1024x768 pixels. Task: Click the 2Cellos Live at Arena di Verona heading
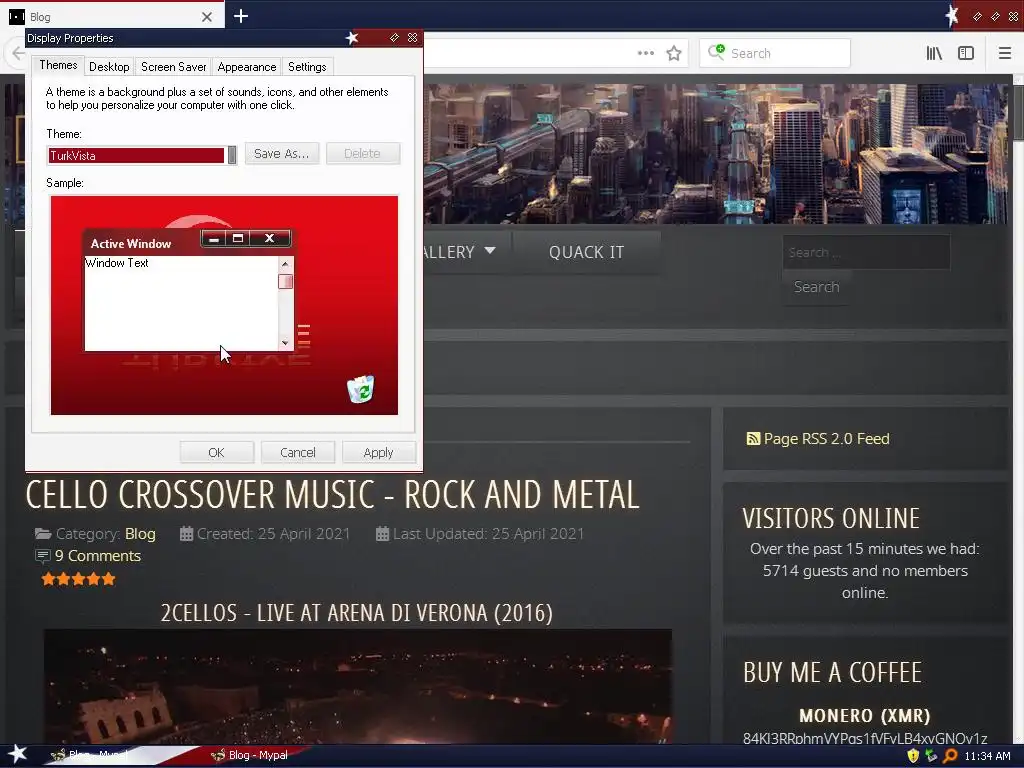(357, 613)
